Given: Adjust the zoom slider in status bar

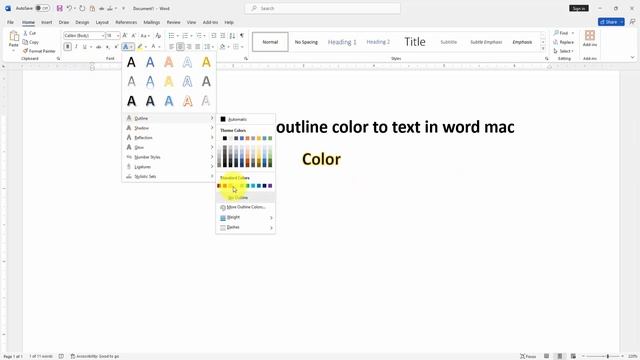Looking at the screenshot, I should [x=607, y=356].
